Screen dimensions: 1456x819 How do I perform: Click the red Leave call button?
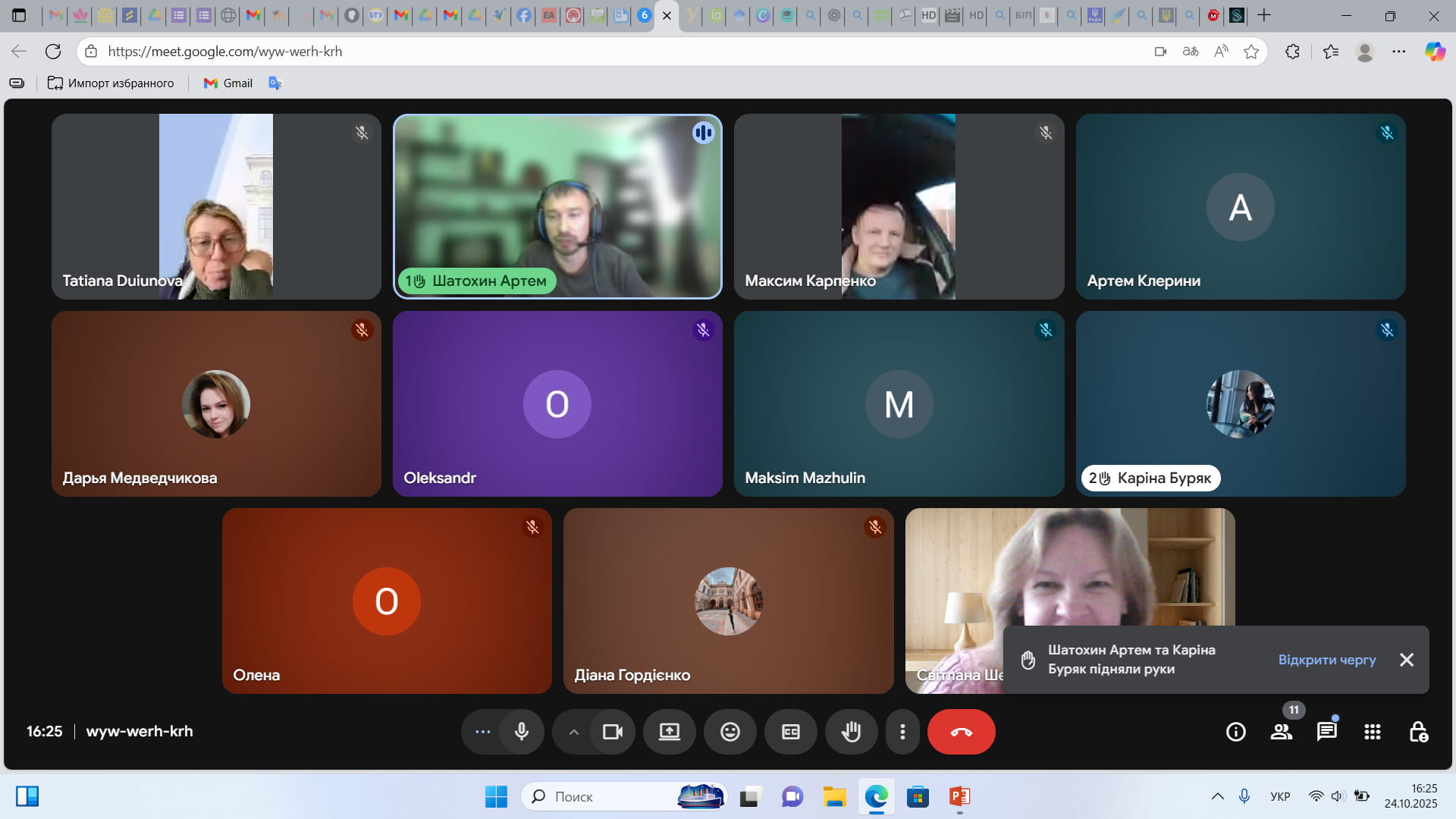point(961,732)
